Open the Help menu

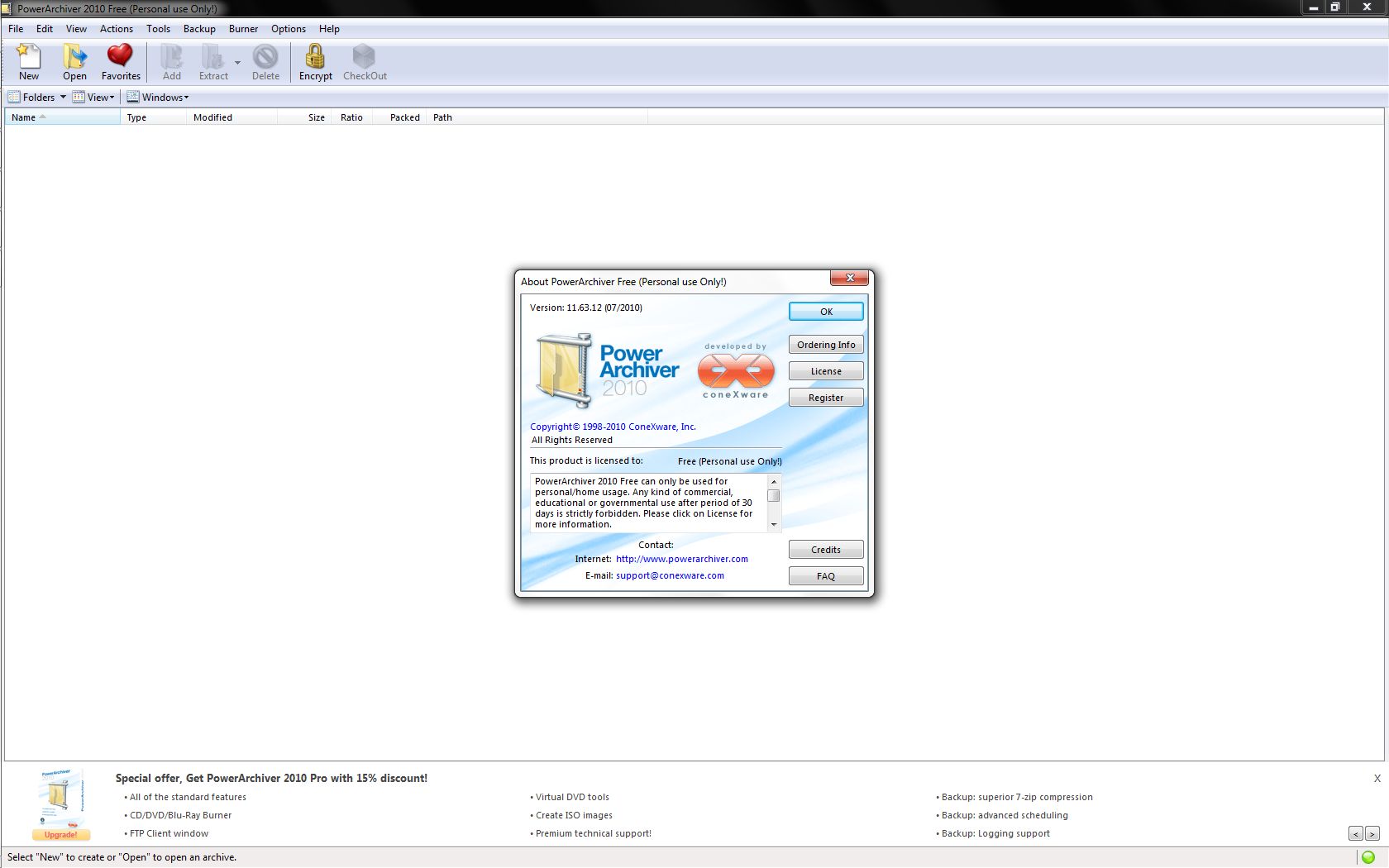coord(329,29)
